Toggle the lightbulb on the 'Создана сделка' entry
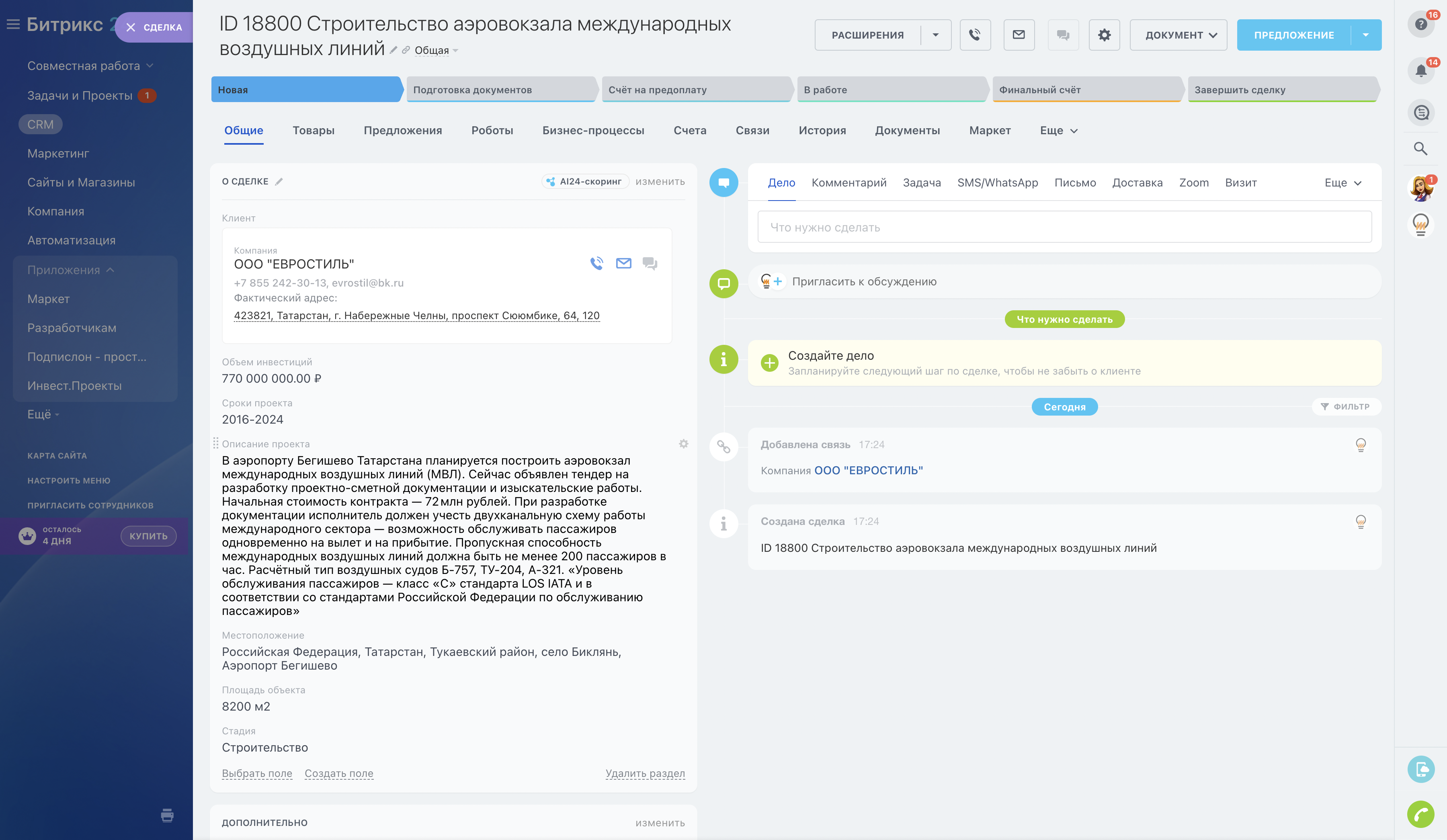This screenshot has height=840, width=1447. click(x=1361, y=522)
